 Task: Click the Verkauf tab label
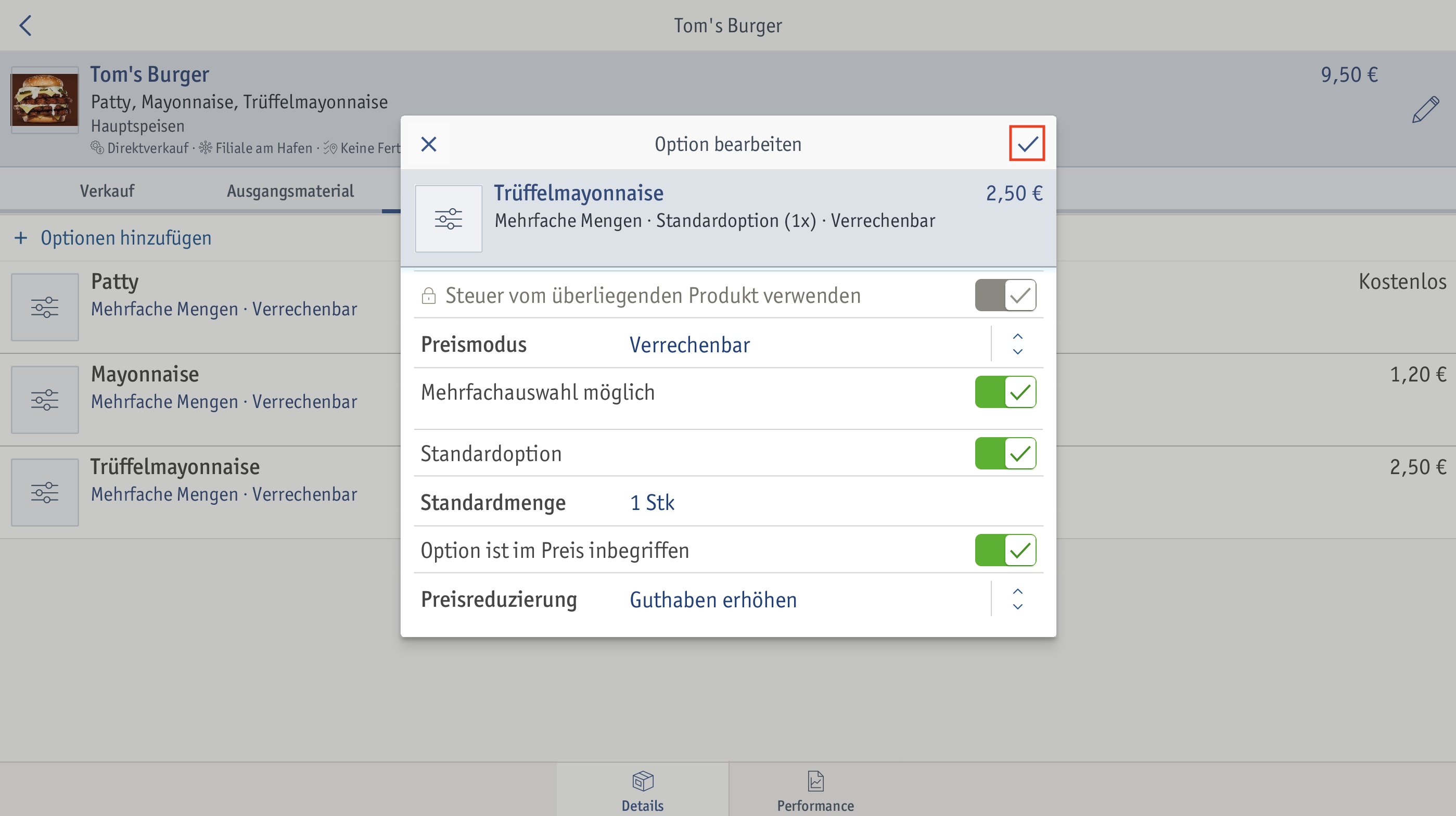coord(107,190)
